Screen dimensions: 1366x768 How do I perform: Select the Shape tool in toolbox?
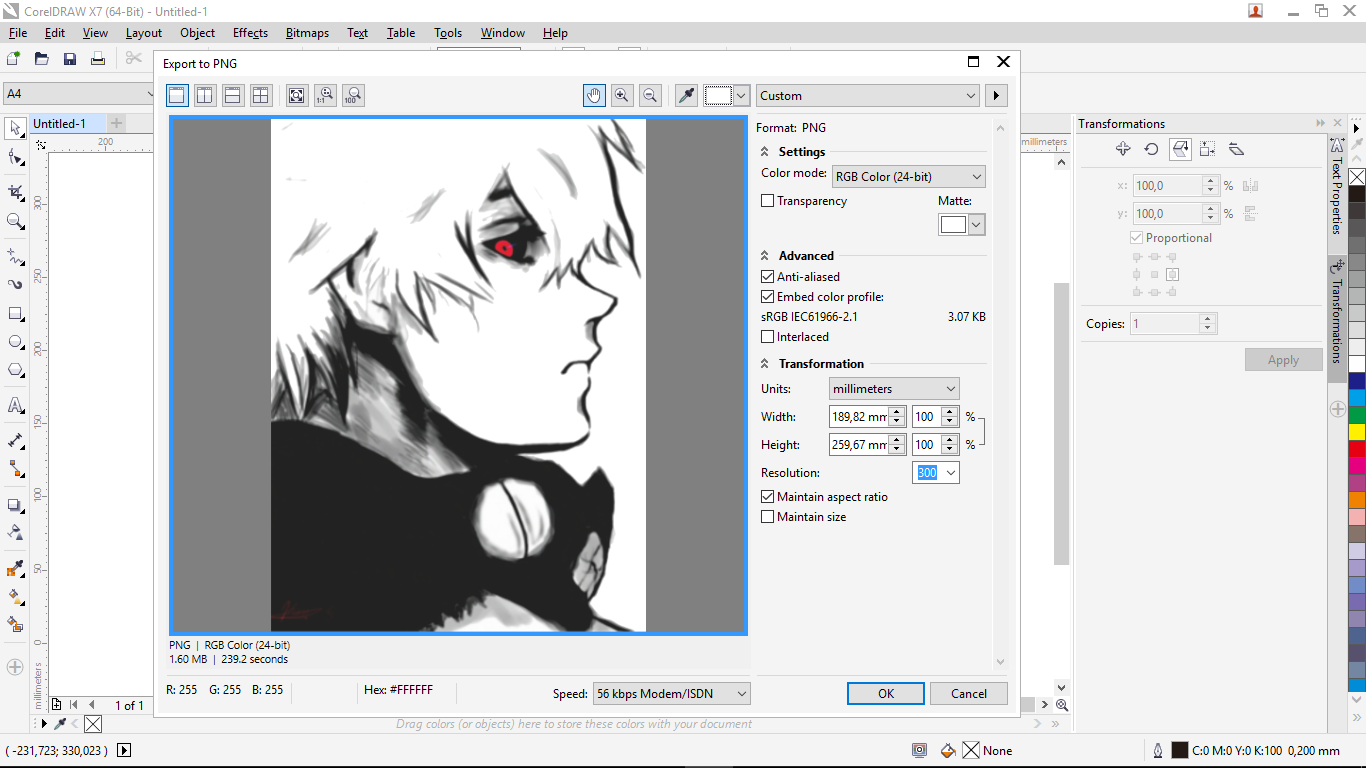pyautogui.click(x=15, y=157)
